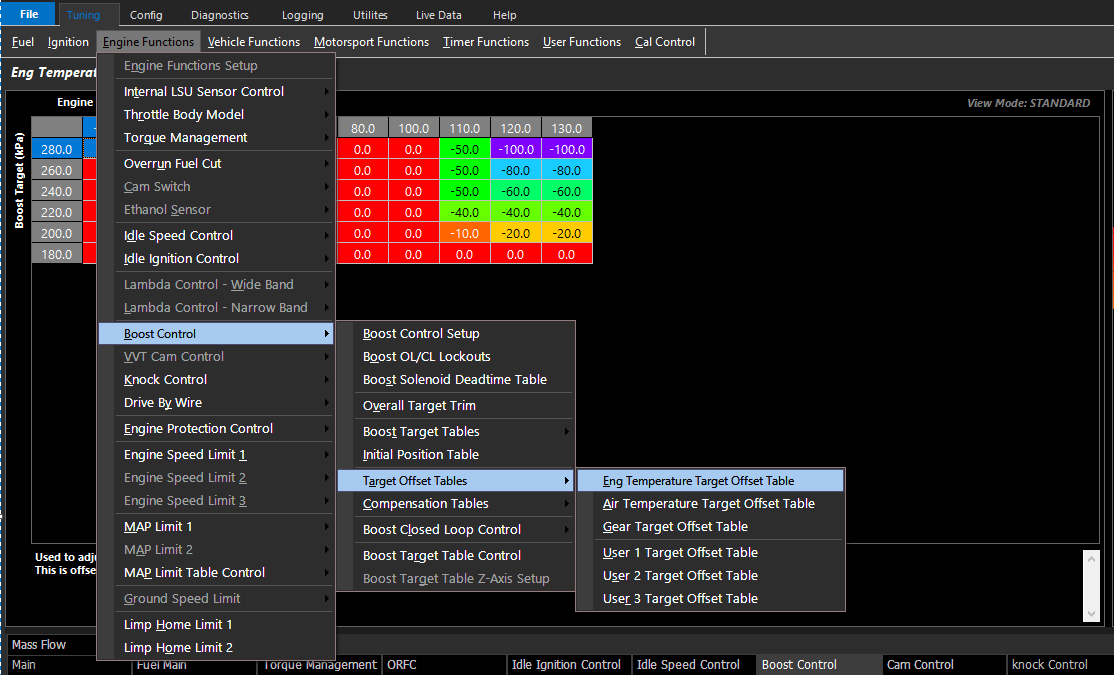Open the Config tab
This screenshot has height=675, width=1114.
click(x=146, y=15)
